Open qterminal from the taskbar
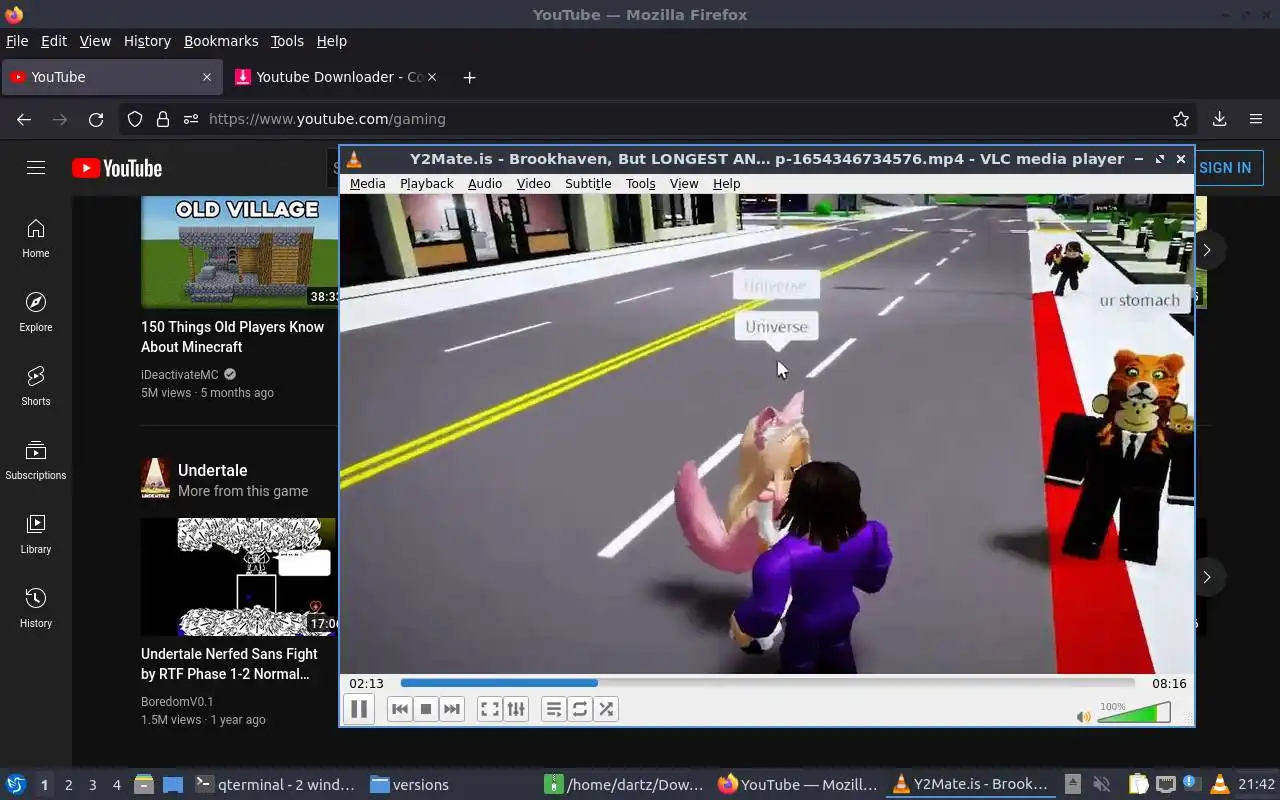1280x800 pixels. pos(275,785)
